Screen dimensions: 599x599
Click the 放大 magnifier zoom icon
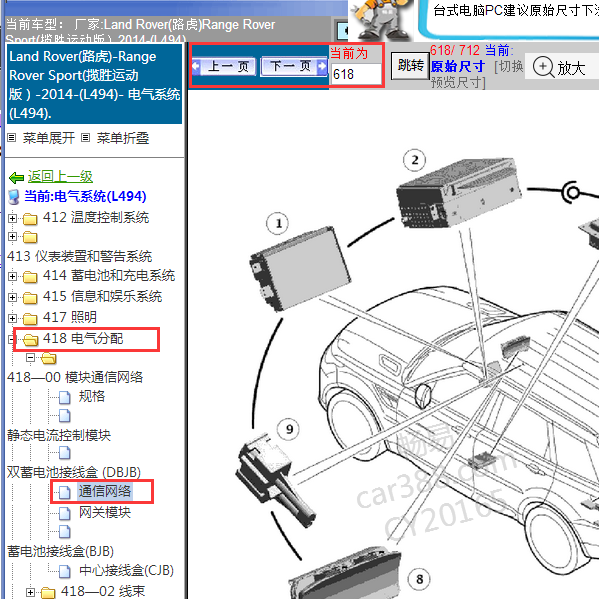(x=543, y=67)
